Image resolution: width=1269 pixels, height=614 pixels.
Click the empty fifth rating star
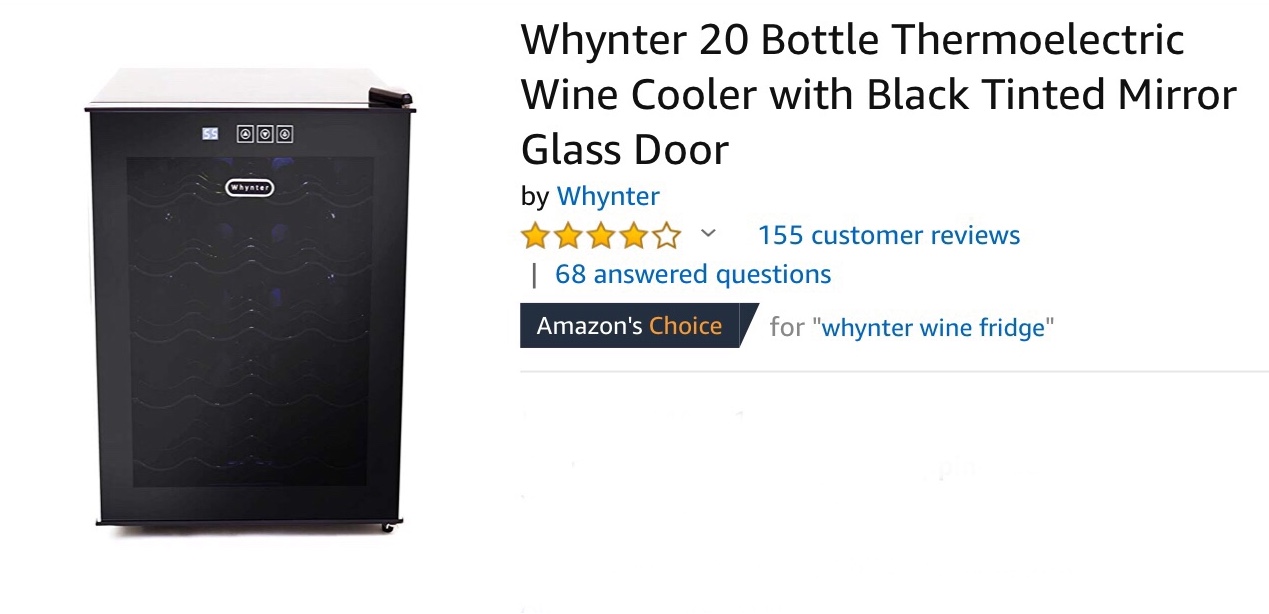click(666, 236)
